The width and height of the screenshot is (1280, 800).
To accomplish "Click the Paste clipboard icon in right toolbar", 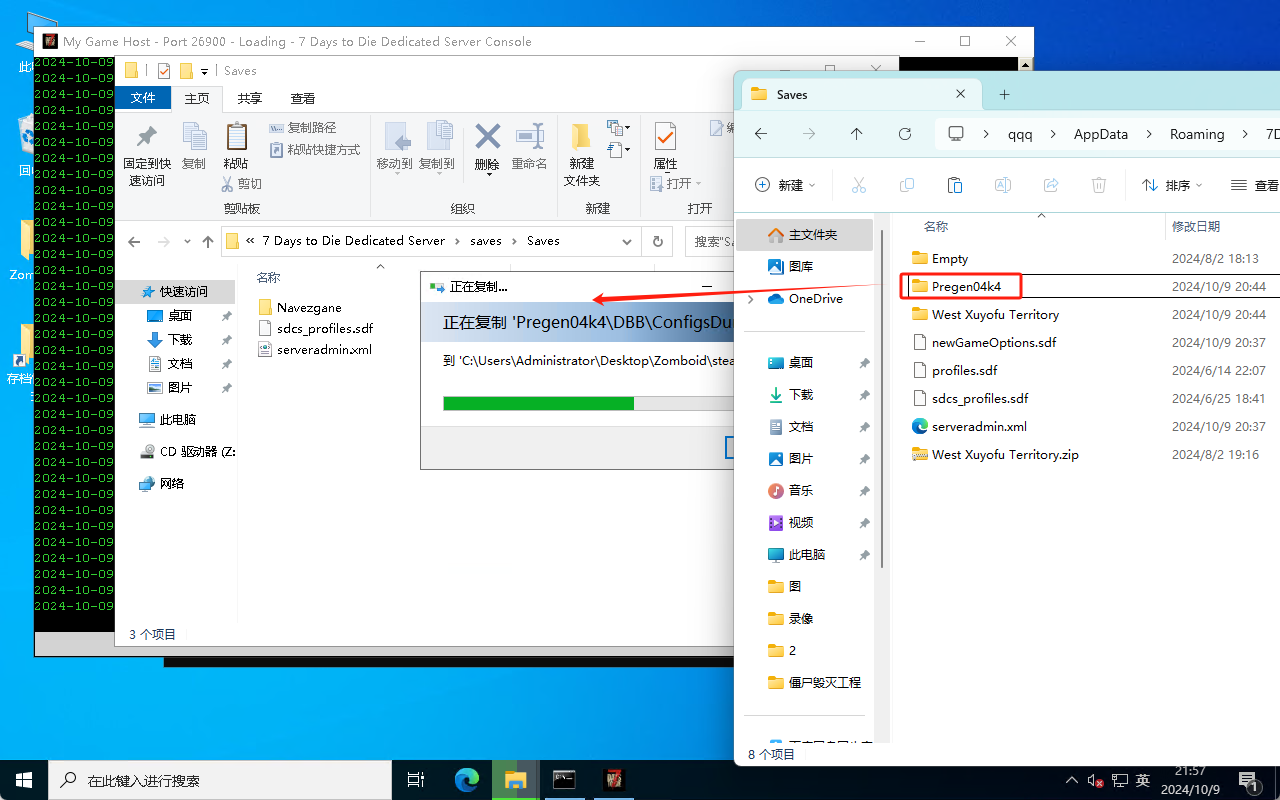I will click(955, 185).
